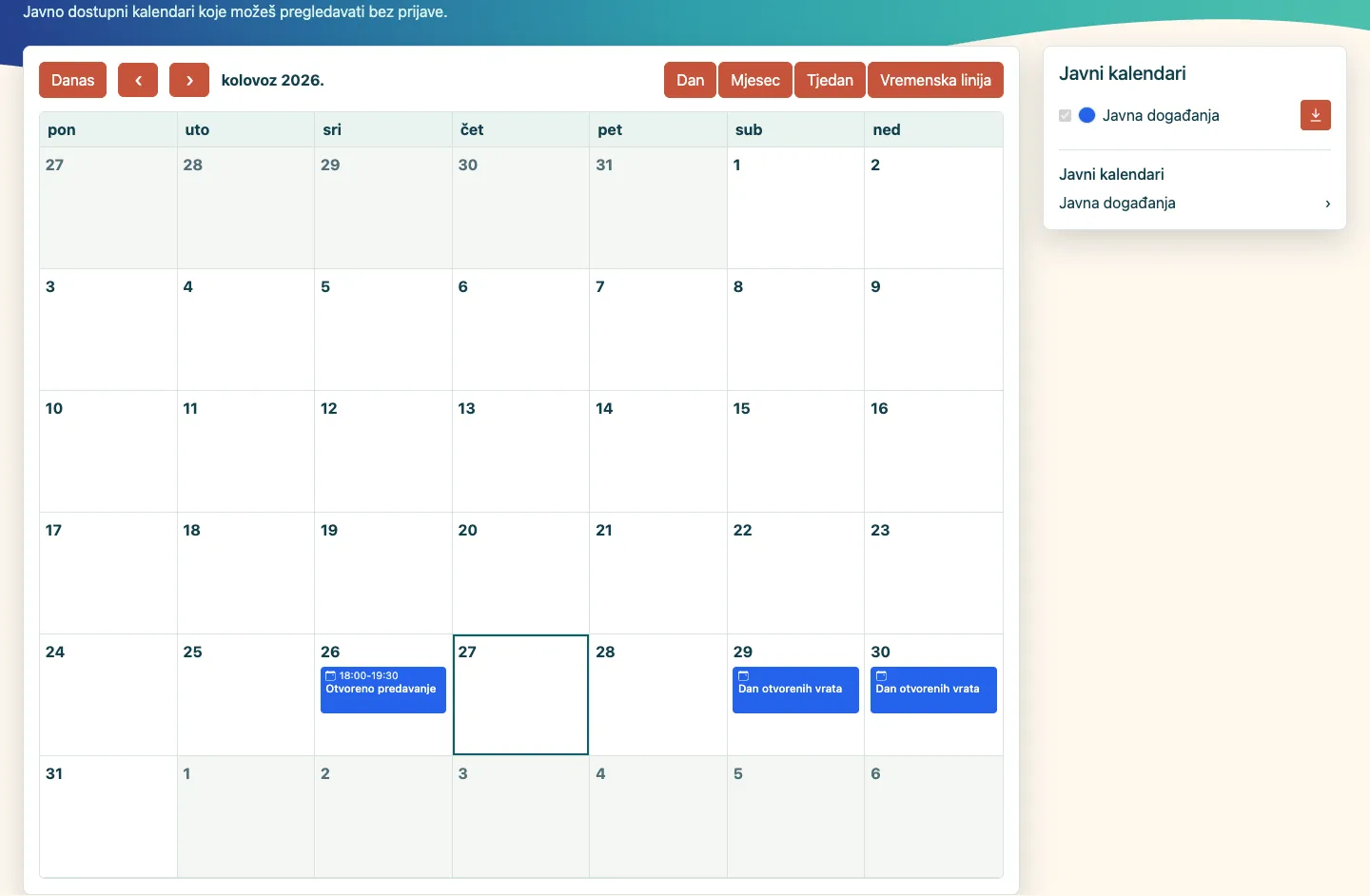Click the 'kolovoz 2026.' month title
The height and width of the screenshot is (896, 1370).
(273, 80)
